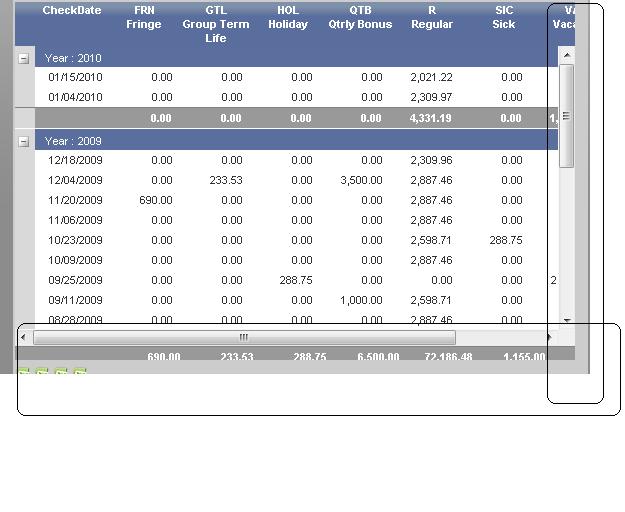This screenshot has width=625, height=512.
Task: Collapse the Year : 2010 group
Action: (x=24, y=59)
